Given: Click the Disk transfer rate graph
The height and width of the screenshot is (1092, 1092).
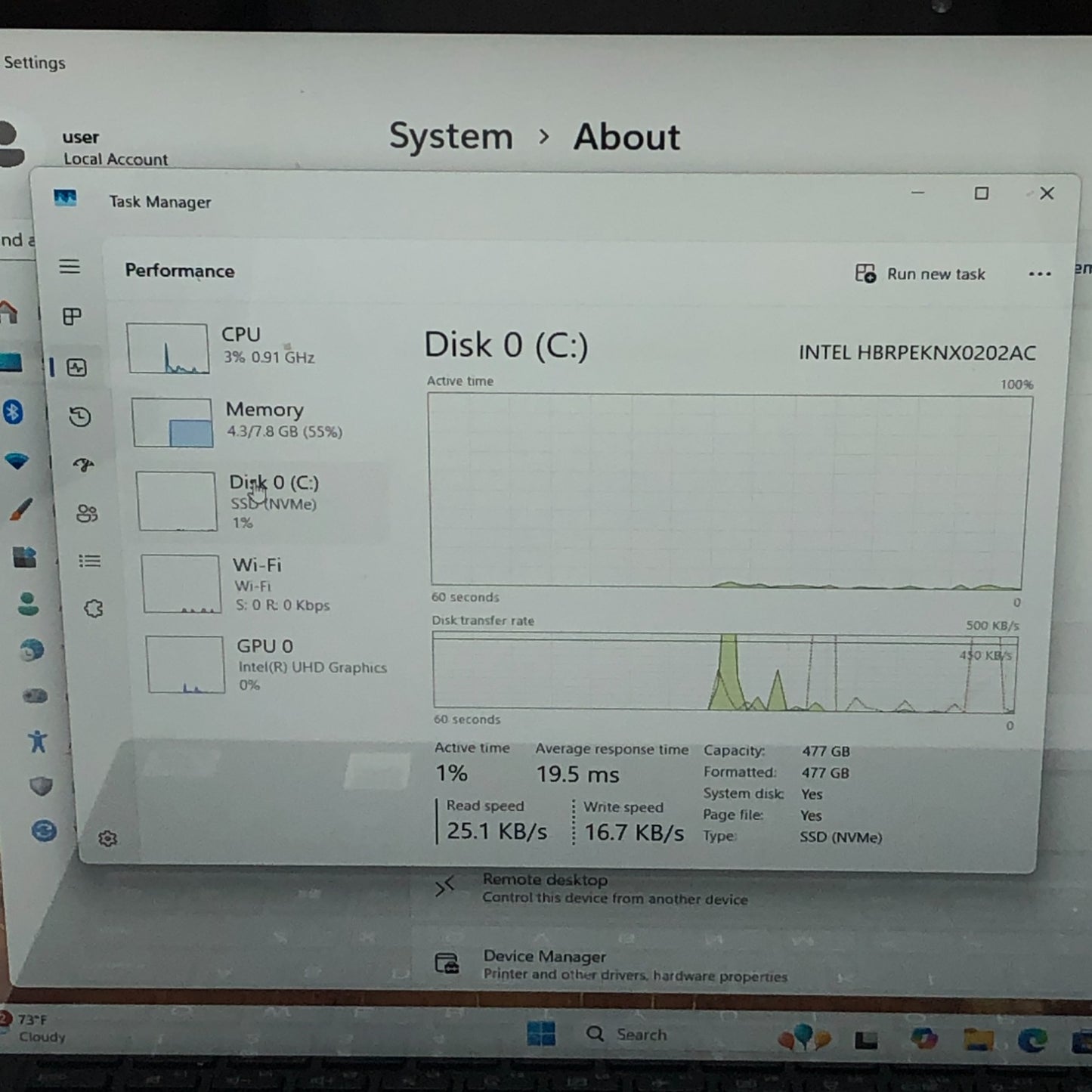Looking at the screenshot, I should (725, 673).
